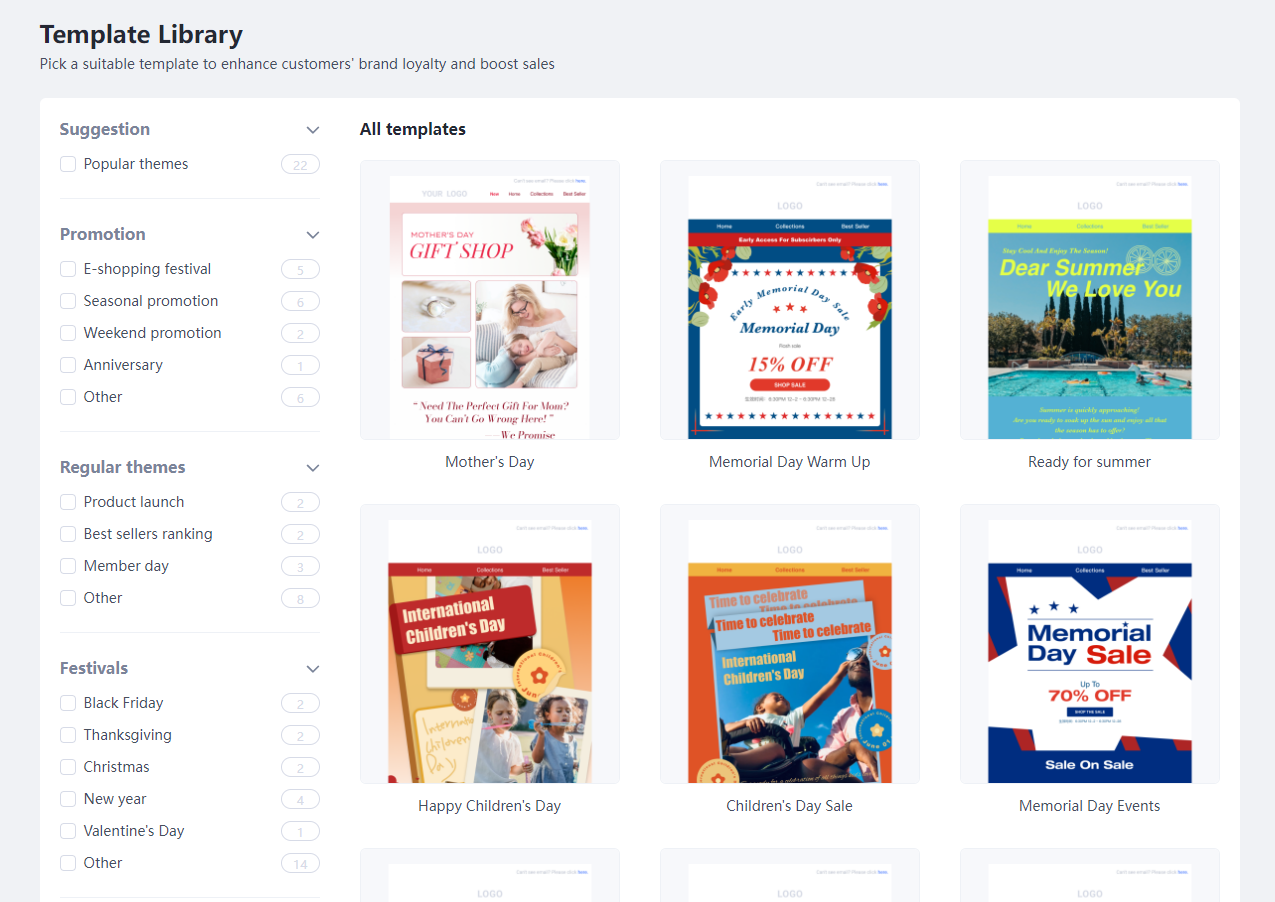Click the Promotion section heading
1275x902 pixels.
click(x=103, y=234)
